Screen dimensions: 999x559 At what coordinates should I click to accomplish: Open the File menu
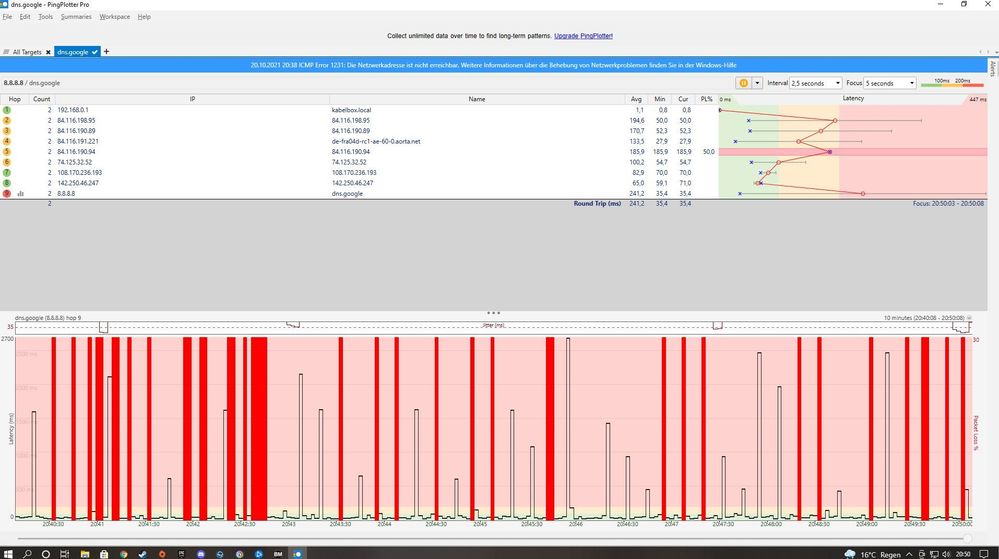coord(7,17)
